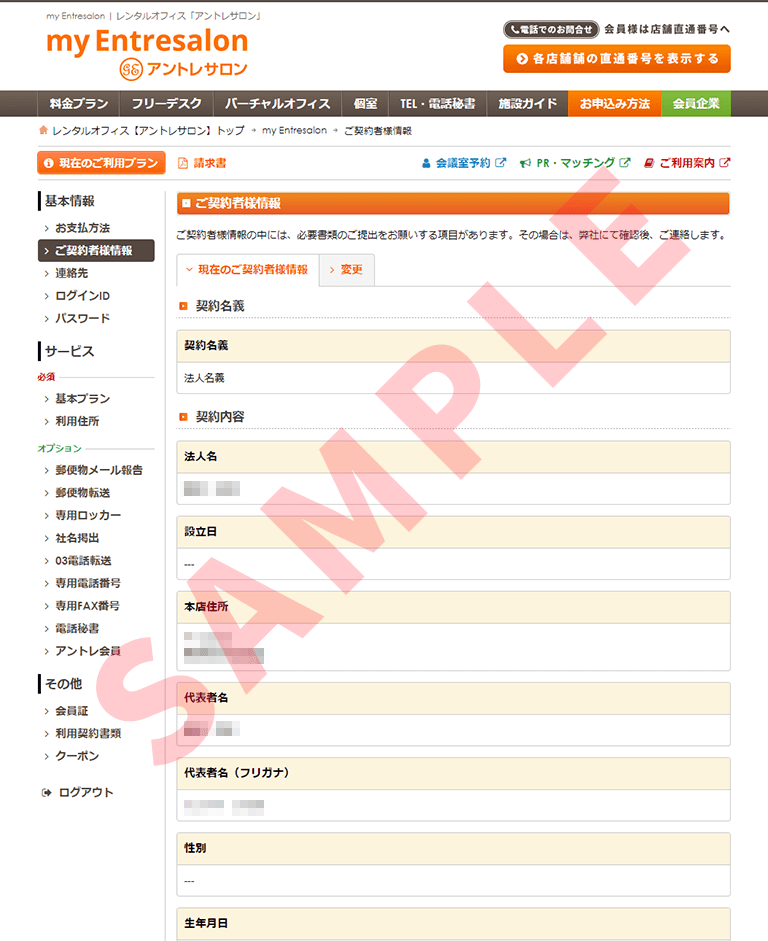Switch to the 変更 tab
768x941 pixels.
click(x=346, y=270)
